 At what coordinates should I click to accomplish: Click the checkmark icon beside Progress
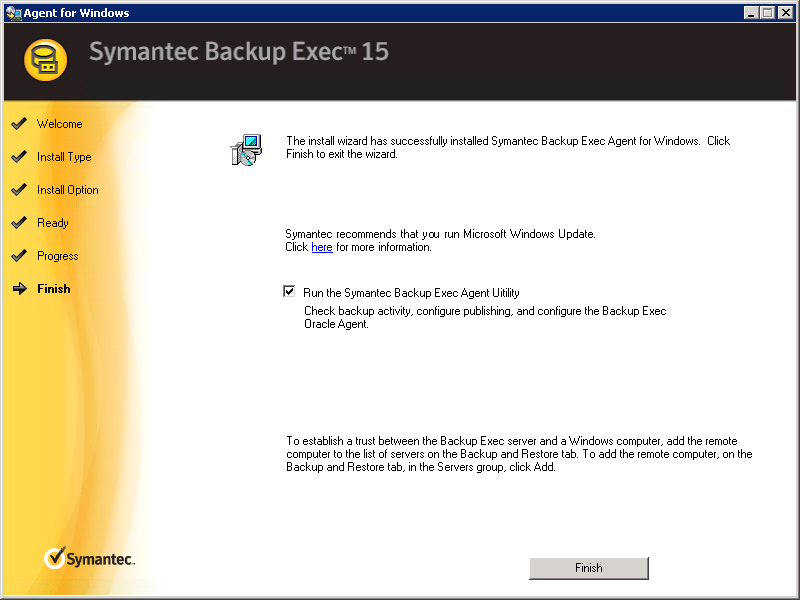click(x=19, y=256)
